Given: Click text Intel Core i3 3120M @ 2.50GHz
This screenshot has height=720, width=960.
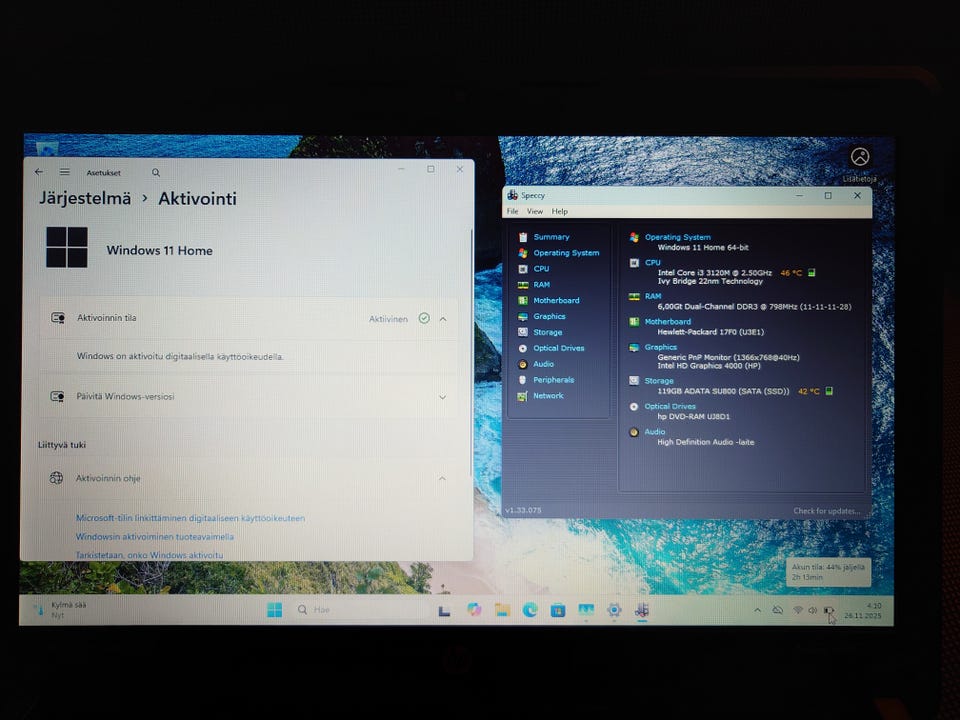Looking at the screenshot, I should [714, 273].
